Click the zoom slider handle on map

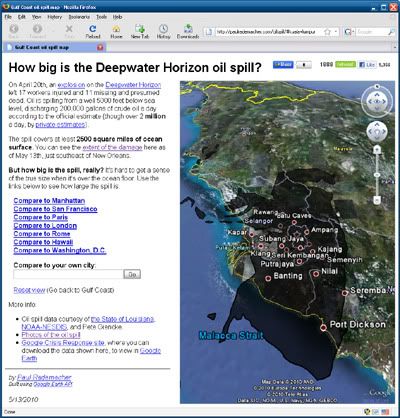377,175
